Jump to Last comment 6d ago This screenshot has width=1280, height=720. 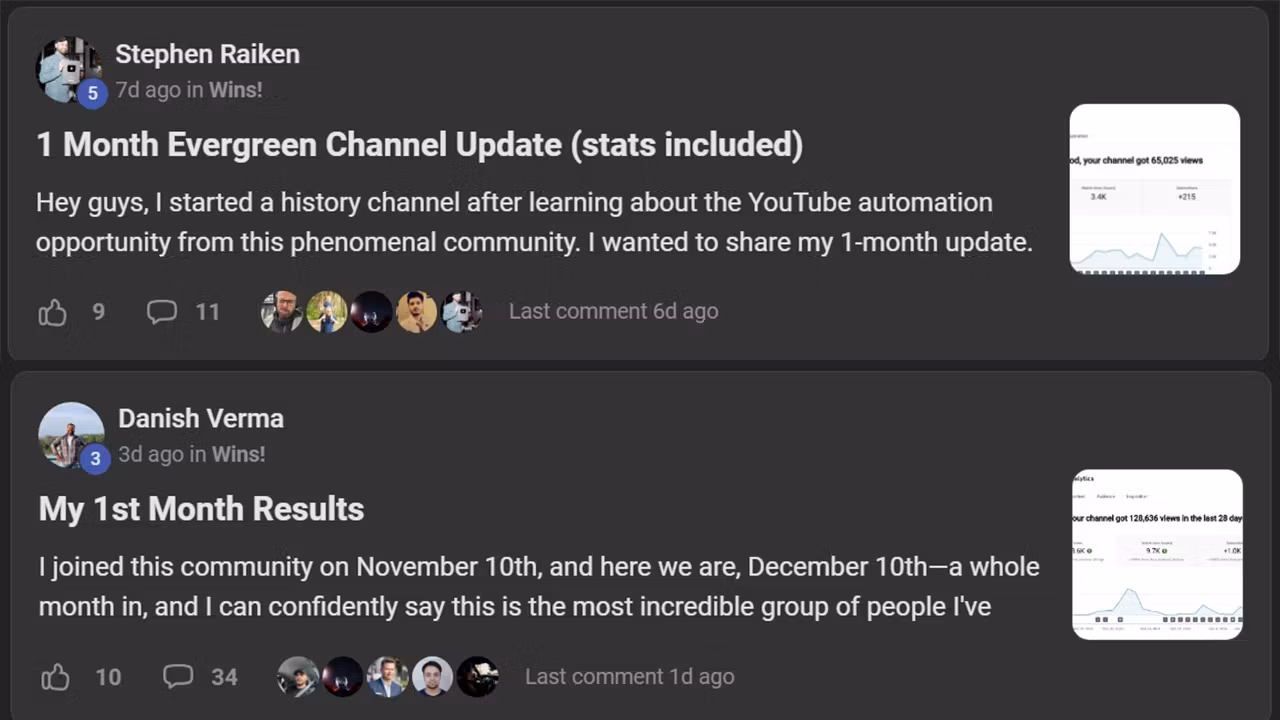click(x=613, y=311)
